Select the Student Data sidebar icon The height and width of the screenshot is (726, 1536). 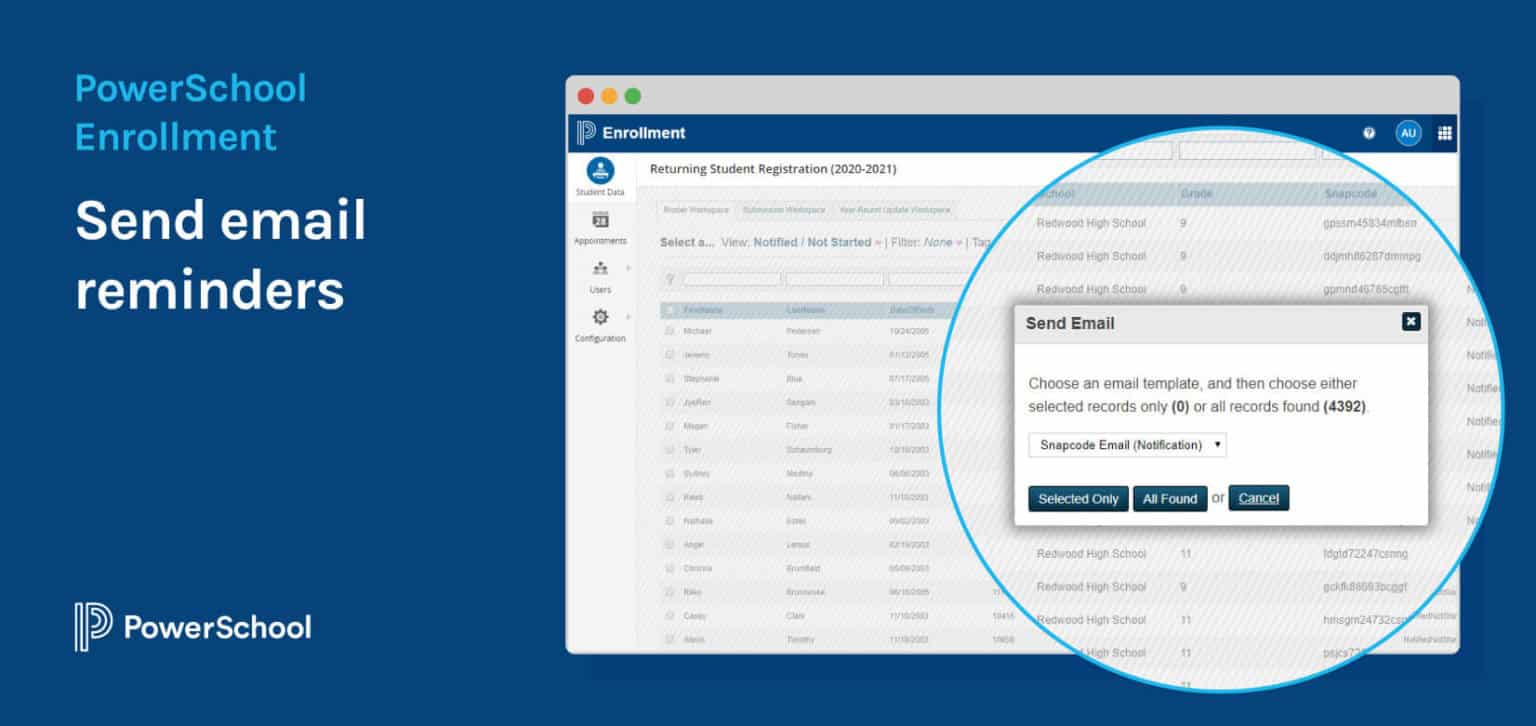click(x=600, y=169)
